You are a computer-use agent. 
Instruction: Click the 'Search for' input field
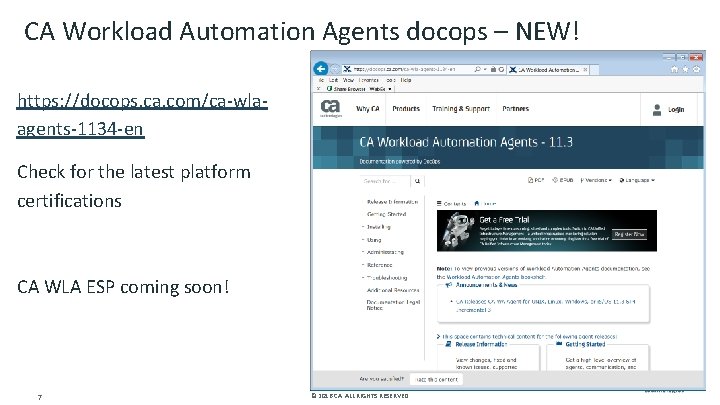tap(386, 181)
